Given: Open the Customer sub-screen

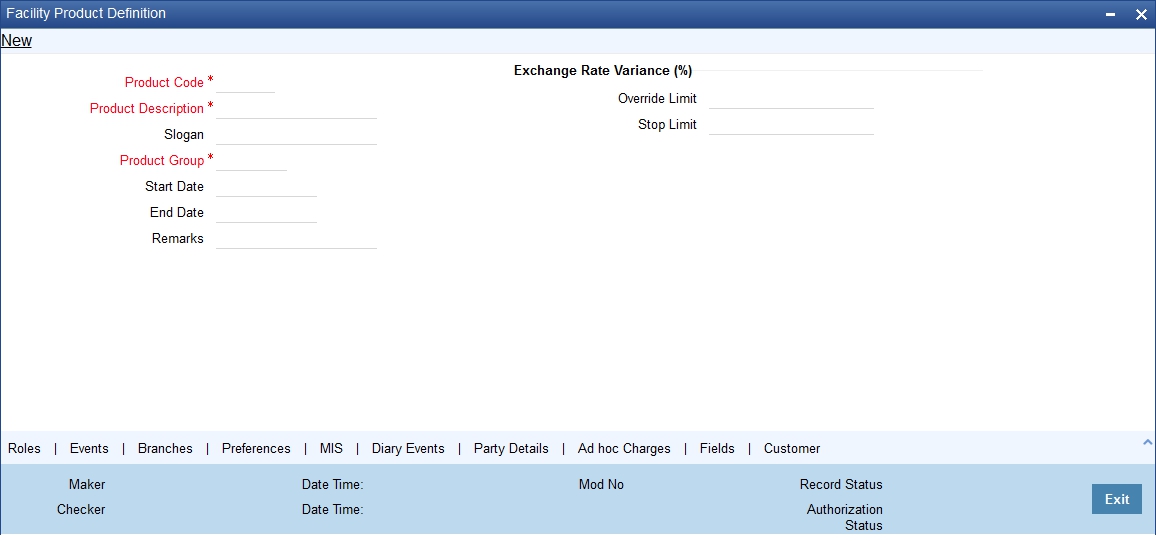Looking at the screenshot, I should (x=792, y=448).
